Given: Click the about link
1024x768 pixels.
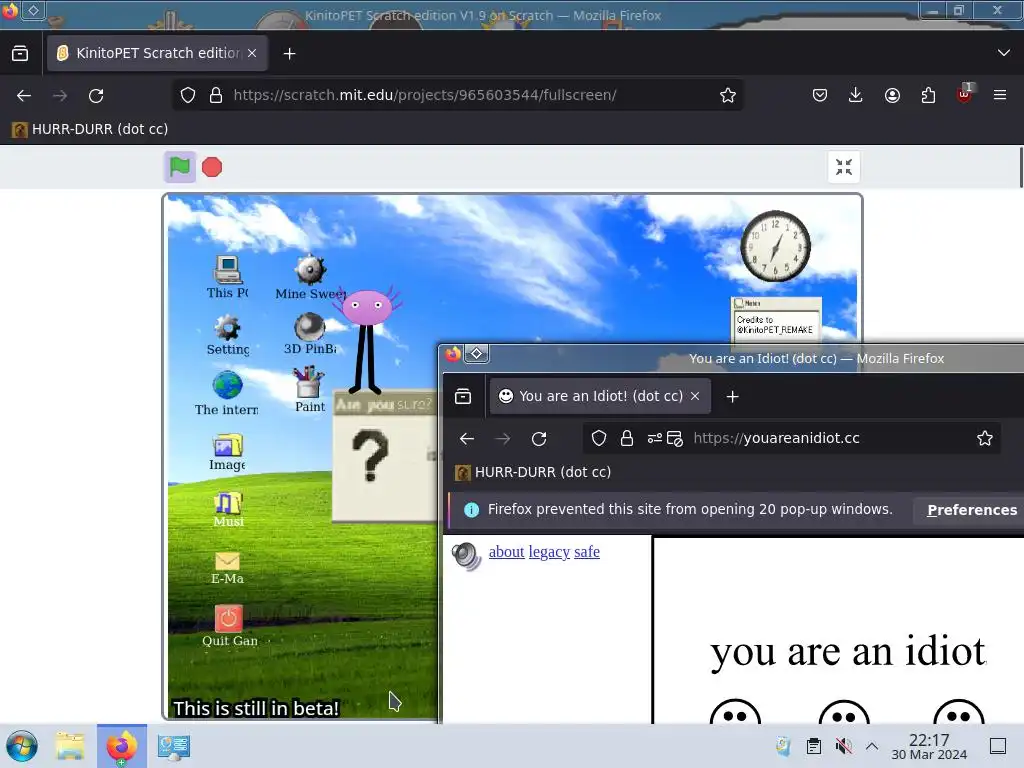Looking at the screenshot, I should coord(506,552).
